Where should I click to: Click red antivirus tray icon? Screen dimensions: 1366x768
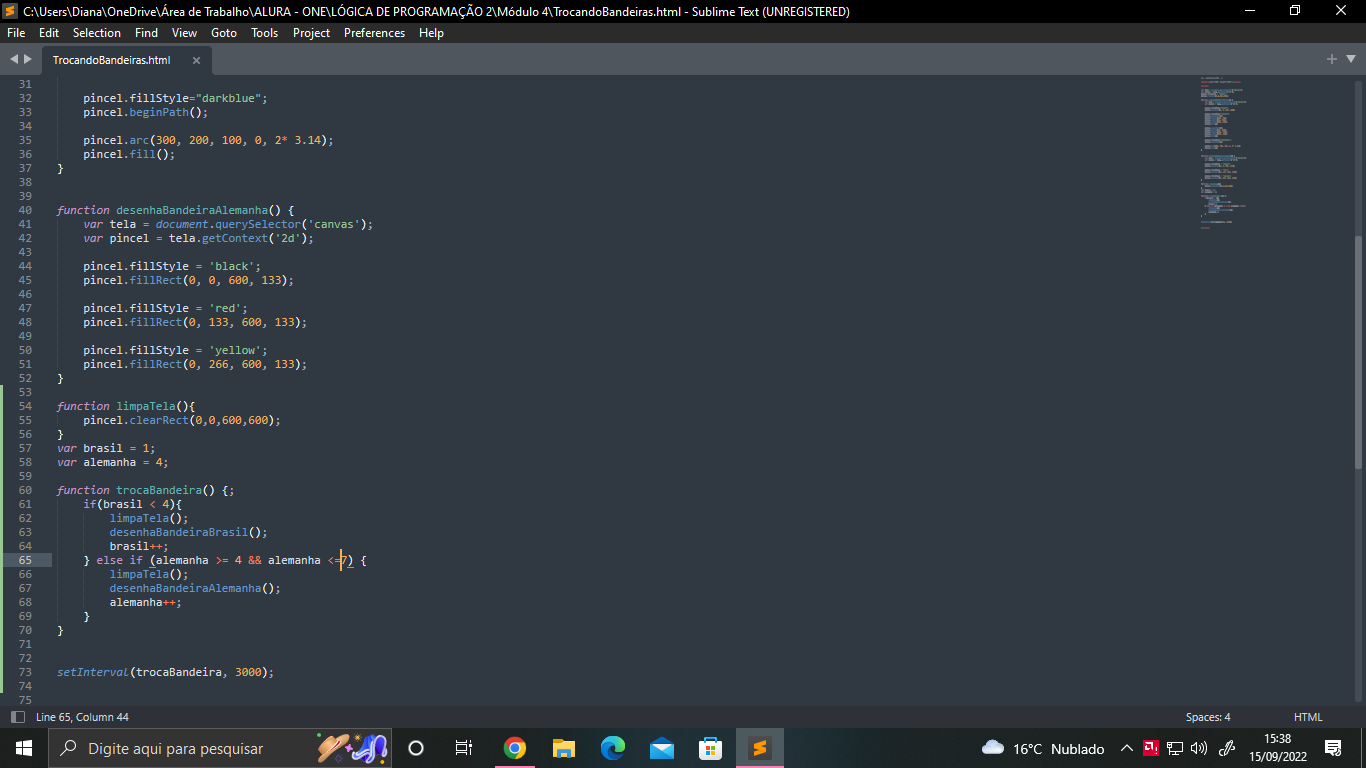pyautogui.click(x=1151, y=748)
